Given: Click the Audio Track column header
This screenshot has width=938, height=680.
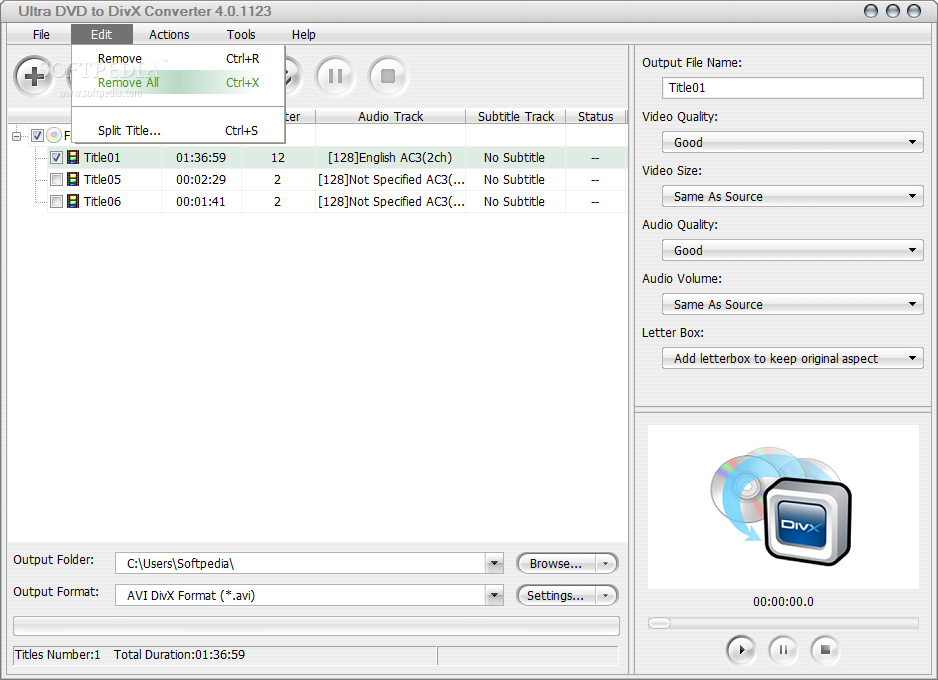Looking at the screenshot, I should [391, 117].
